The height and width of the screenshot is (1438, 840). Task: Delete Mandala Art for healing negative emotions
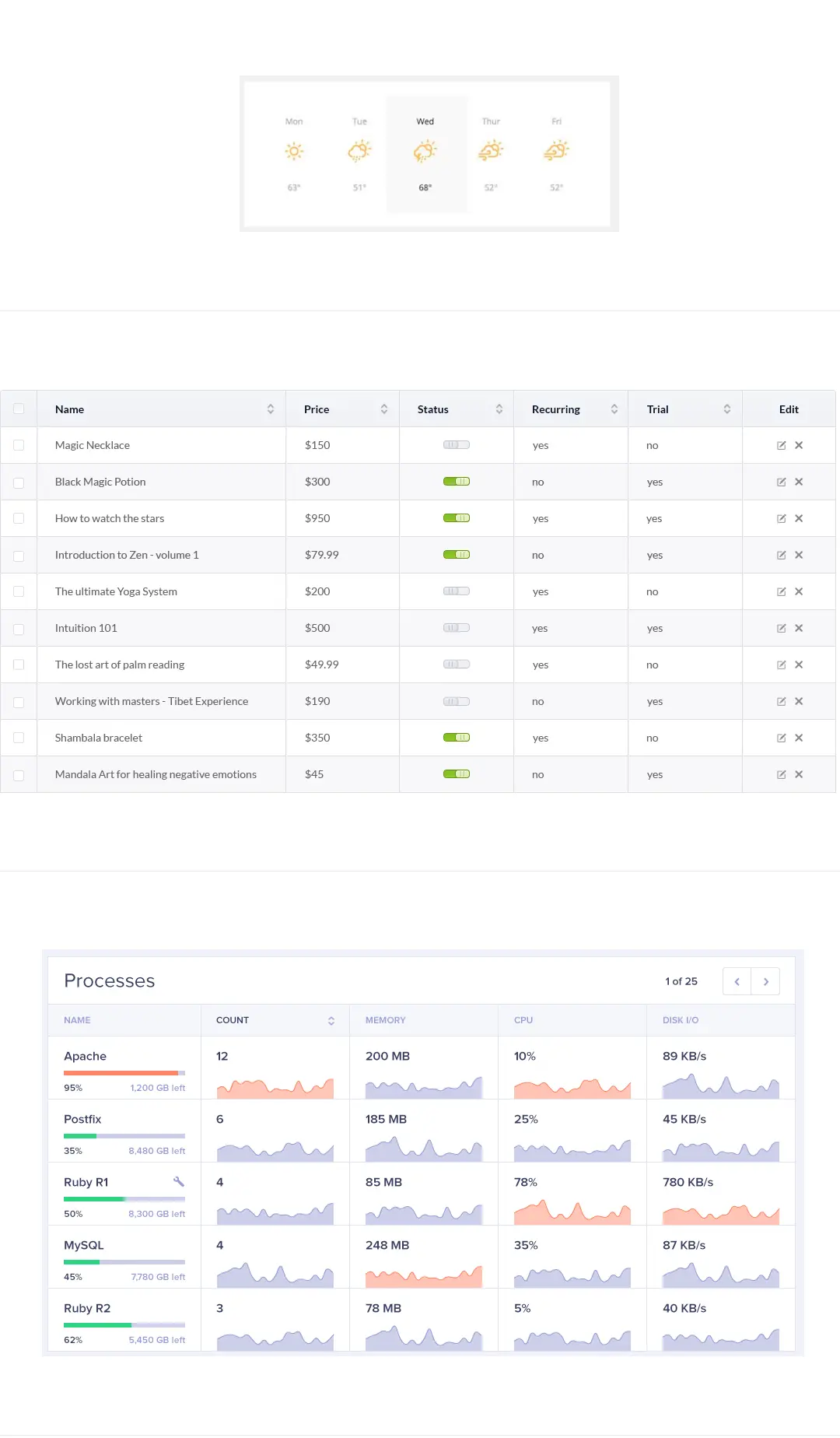(x=799, y=775)
